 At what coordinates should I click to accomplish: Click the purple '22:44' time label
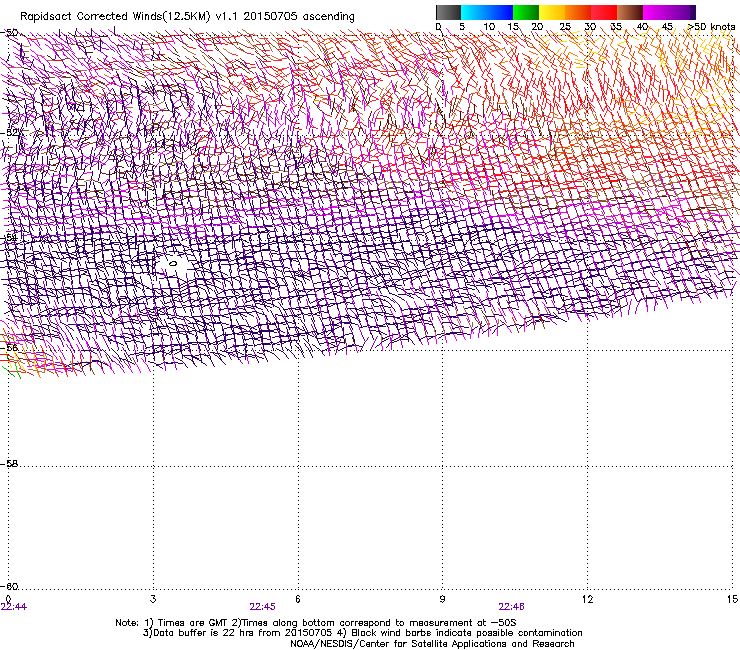coord(14,607)
